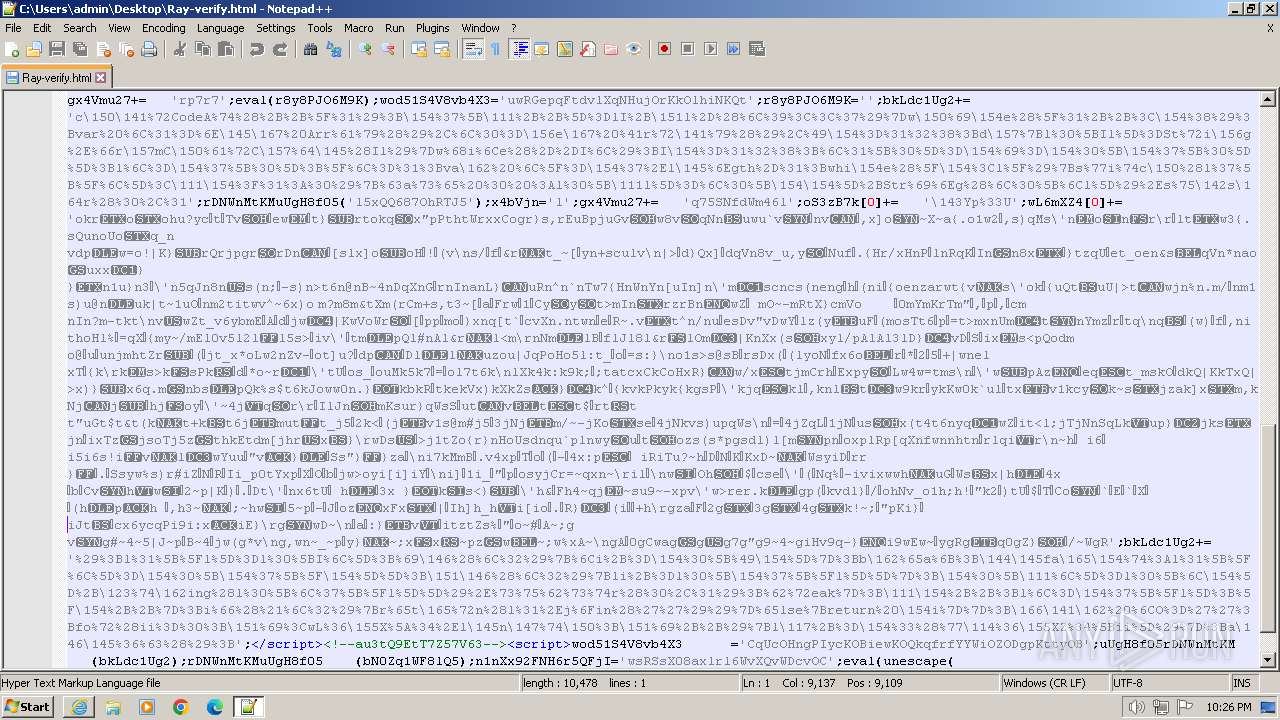
Task: Open the File menu
Action: (x=13, y=28)
